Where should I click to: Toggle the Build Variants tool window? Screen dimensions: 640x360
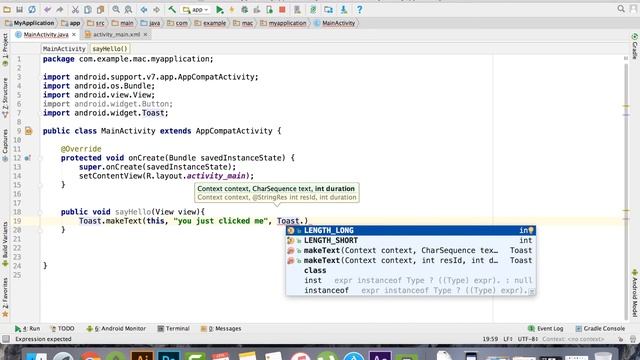click(x=5, y=244)
